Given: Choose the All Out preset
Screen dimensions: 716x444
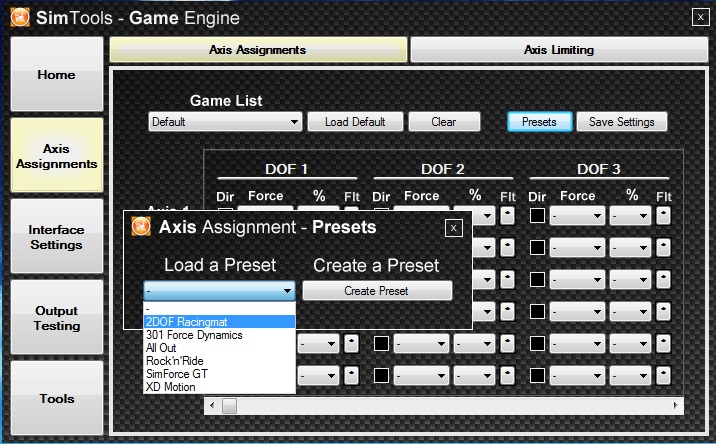Looking at the screenshot, I should [219, 348].
